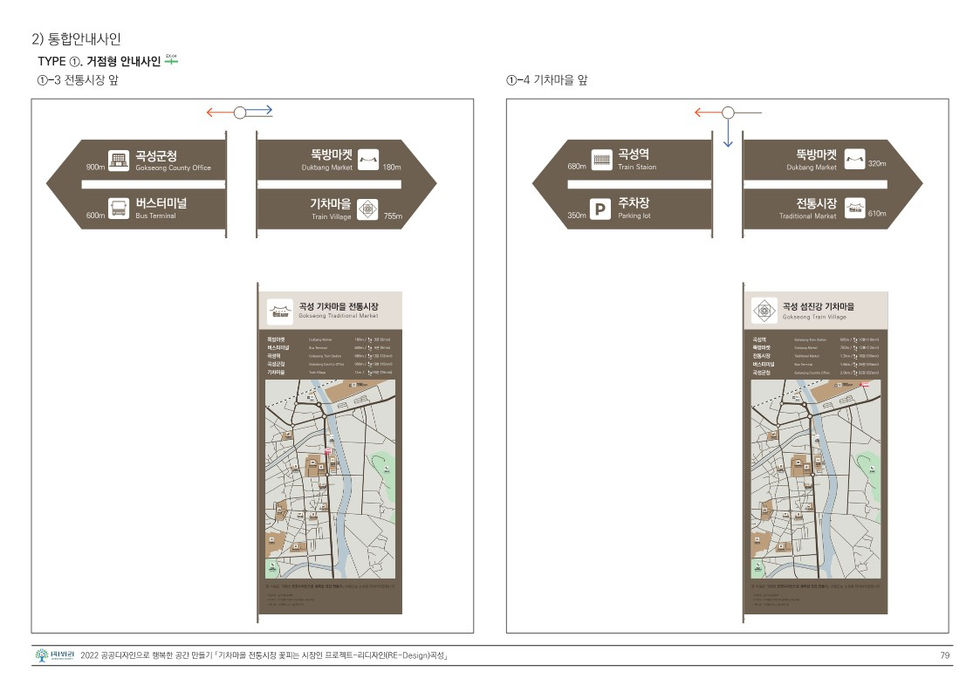This screenshot has width=980, height=692.
Task: Click the Dukbang Market icon beside 320m
Action: [x=854, y=159]
